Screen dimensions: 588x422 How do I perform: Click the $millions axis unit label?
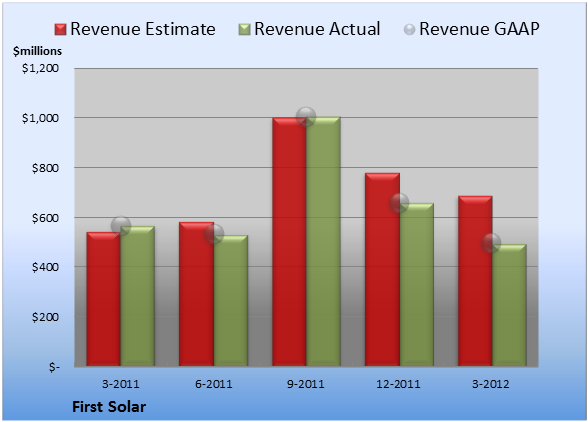[37, 51]
